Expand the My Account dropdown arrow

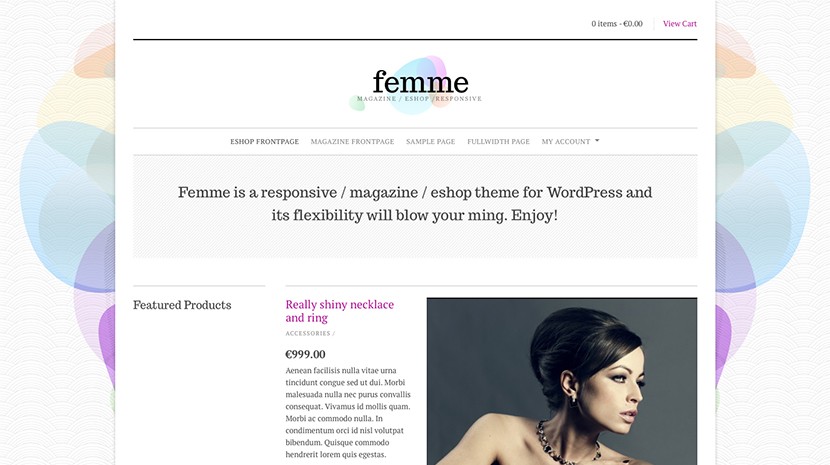click(597, 141)
